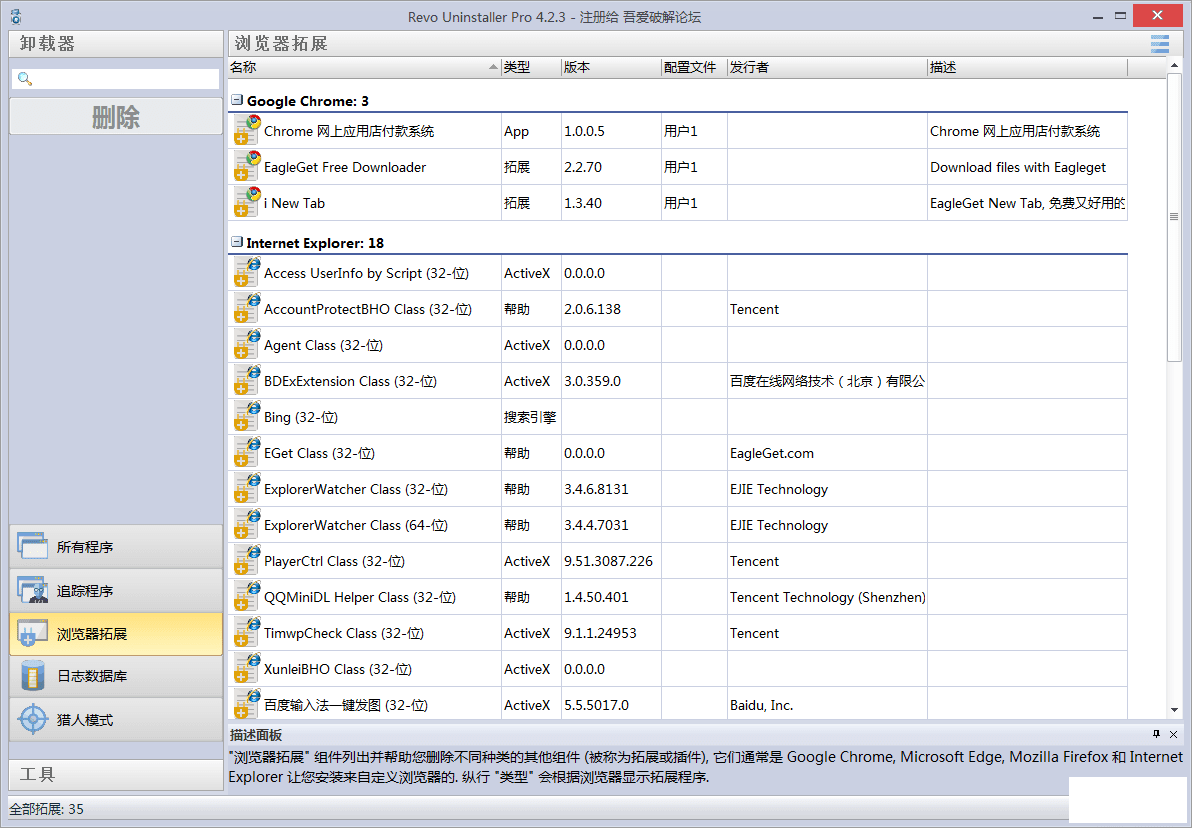Click the search magnifier icon
The height and width of the screenshot is (828, 1192).
point(25,79)
